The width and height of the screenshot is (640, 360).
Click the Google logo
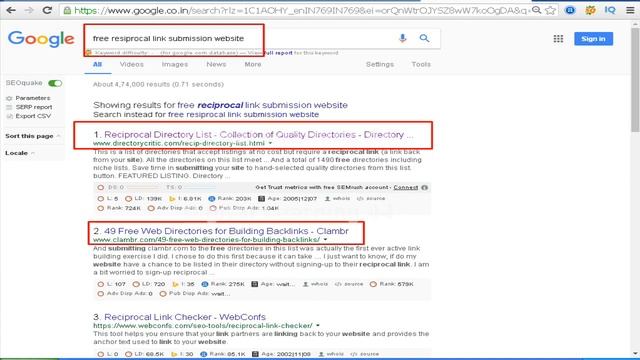coord(41,39)
